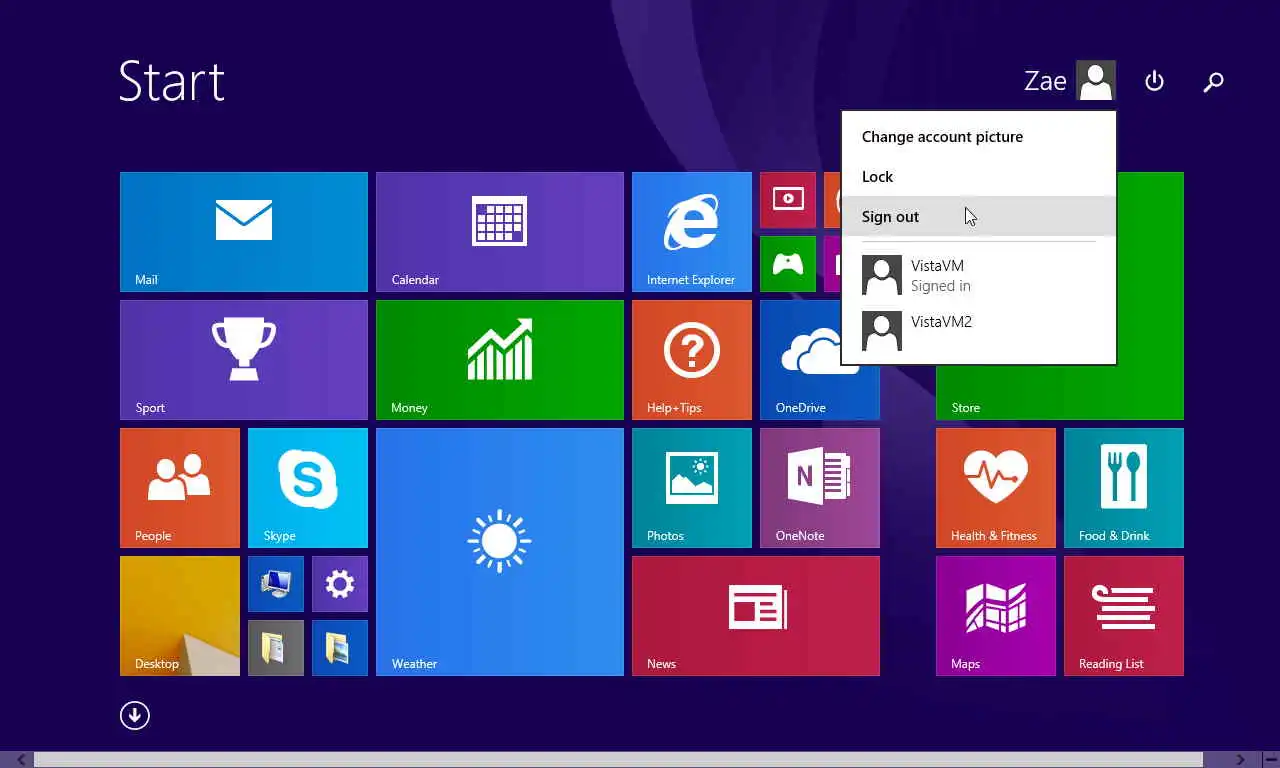Open the People tile
This screenshot has height=768, width=1280.
pyautogui.click(x=180, y=488)
